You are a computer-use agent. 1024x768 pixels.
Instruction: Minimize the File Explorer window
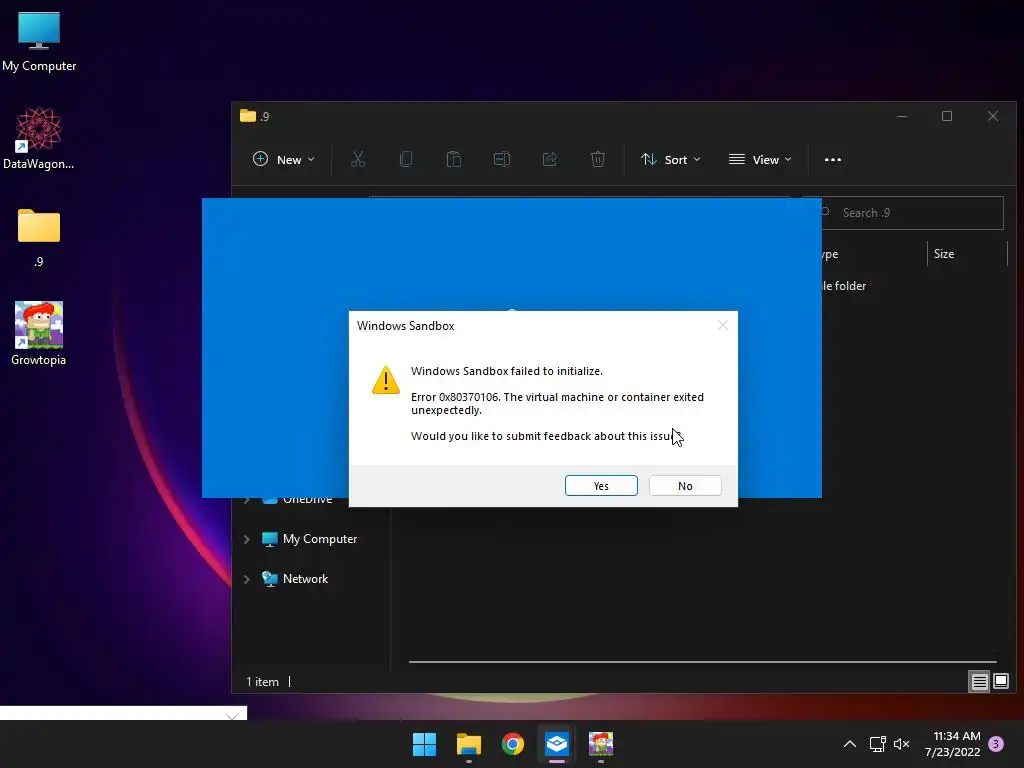[x=902, y=116]
